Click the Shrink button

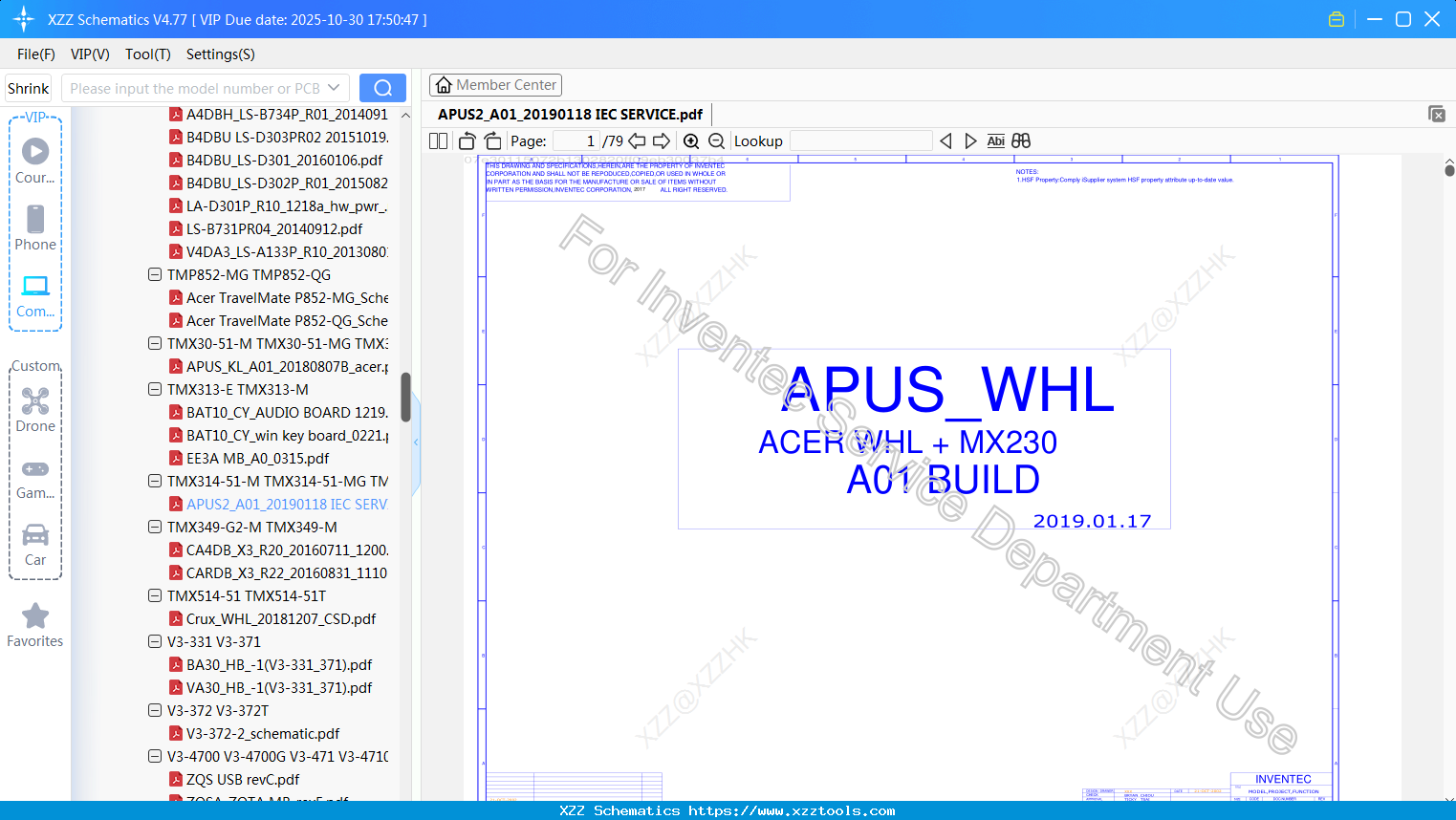click(x=29, y=88)
